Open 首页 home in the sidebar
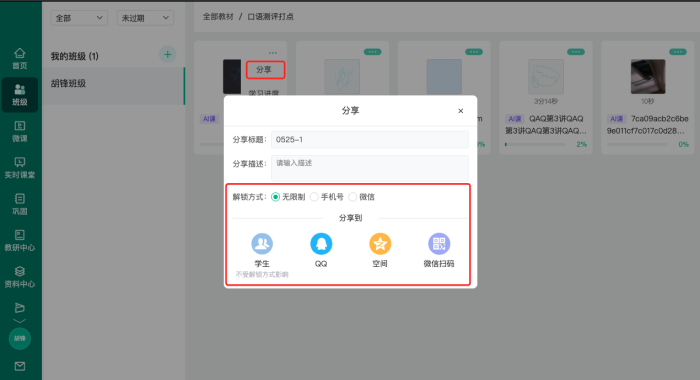This screenshot has height=380, width=700. (x=20, y=58)
